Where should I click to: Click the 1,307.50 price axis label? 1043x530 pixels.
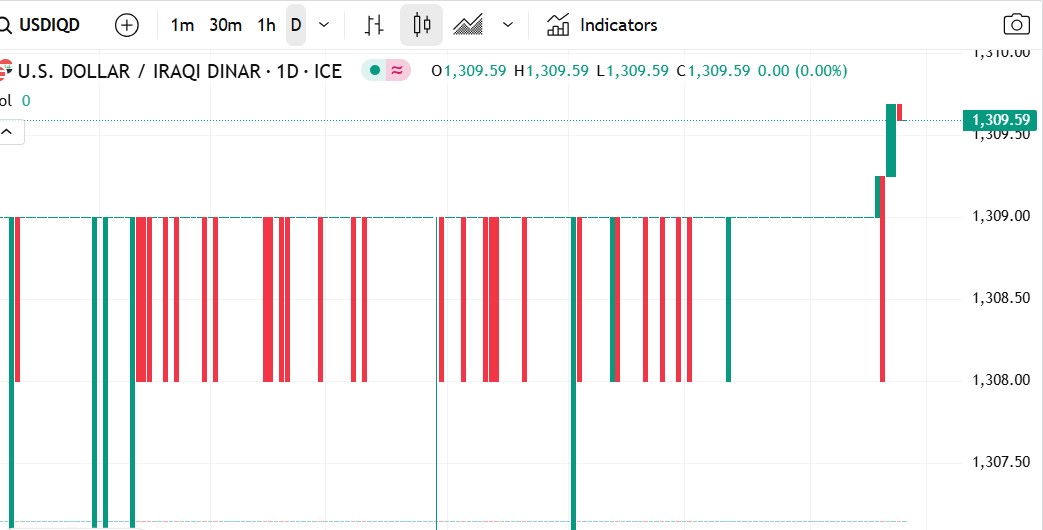tap(1002, 462)
